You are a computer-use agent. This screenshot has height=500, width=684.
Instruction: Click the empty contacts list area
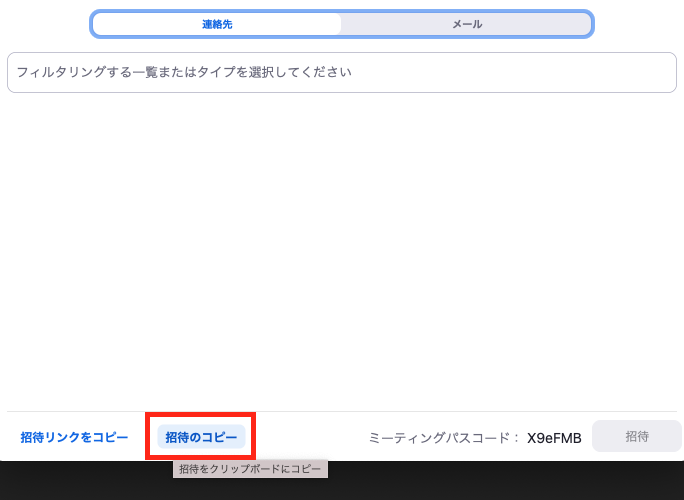[342, 250]
